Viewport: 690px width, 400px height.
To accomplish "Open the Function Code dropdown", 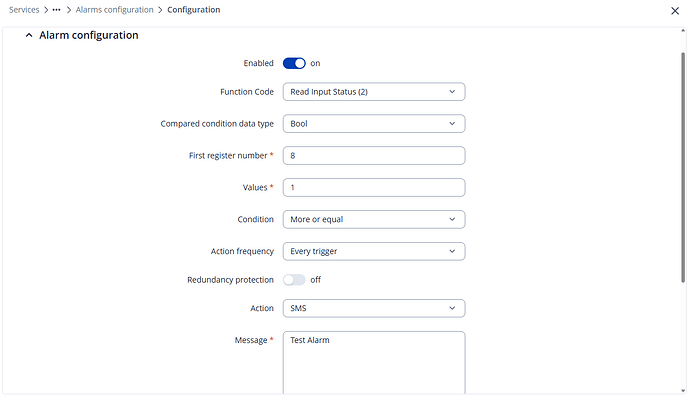I will 374,92.
